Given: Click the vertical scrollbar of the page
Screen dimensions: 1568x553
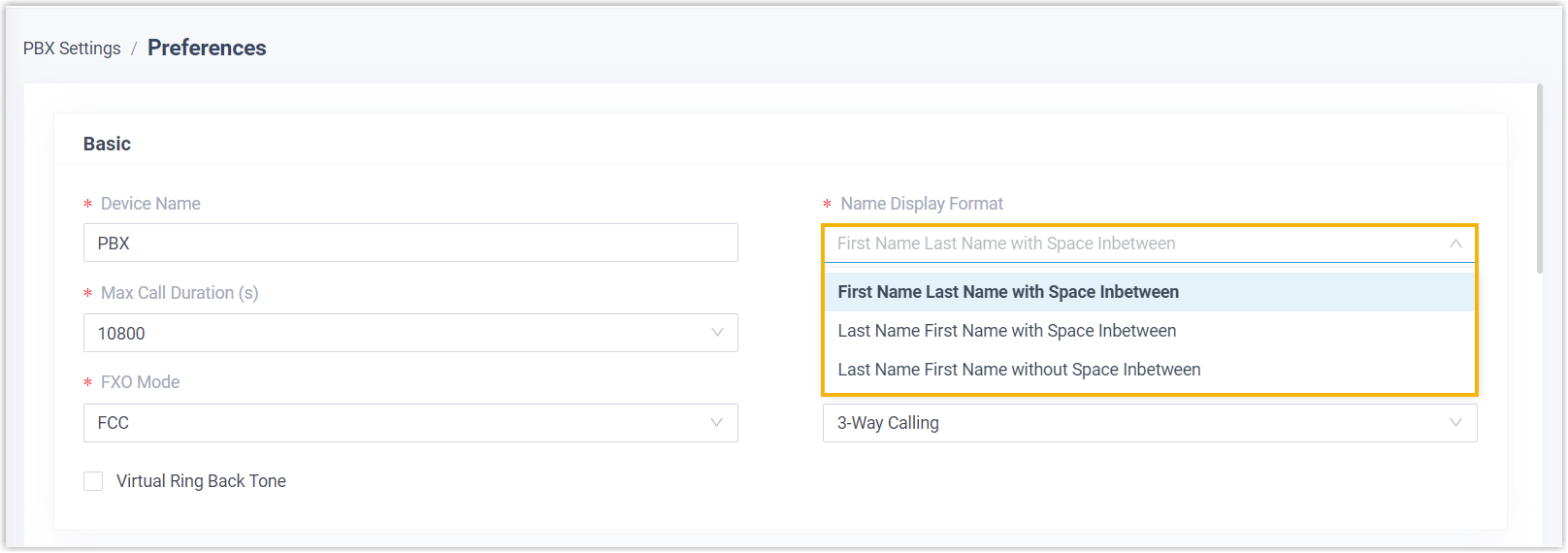Looking at the screenshot, I should 1540,179.
